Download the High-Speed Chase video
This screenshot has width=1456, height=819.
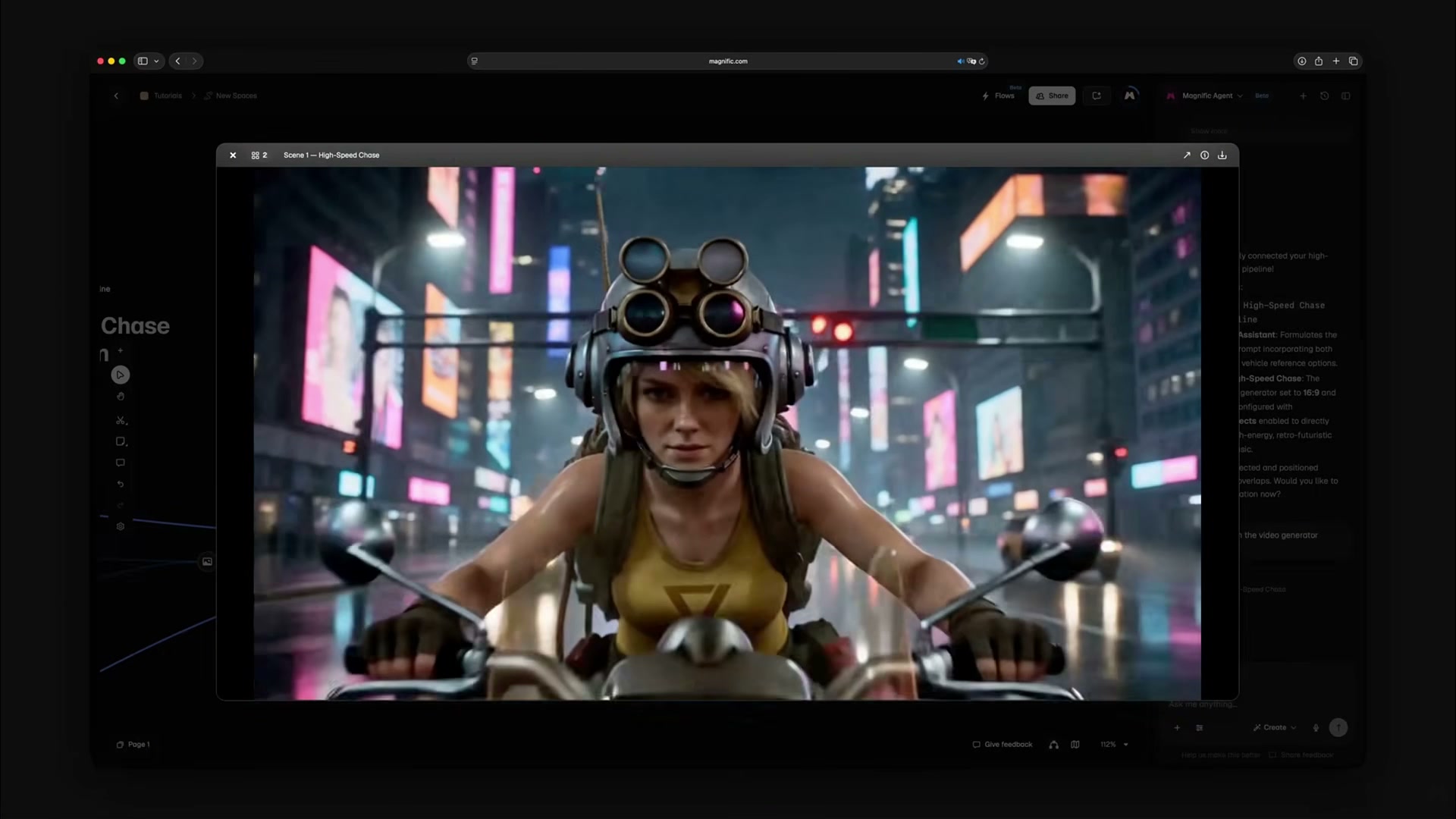coord(1222,155)
